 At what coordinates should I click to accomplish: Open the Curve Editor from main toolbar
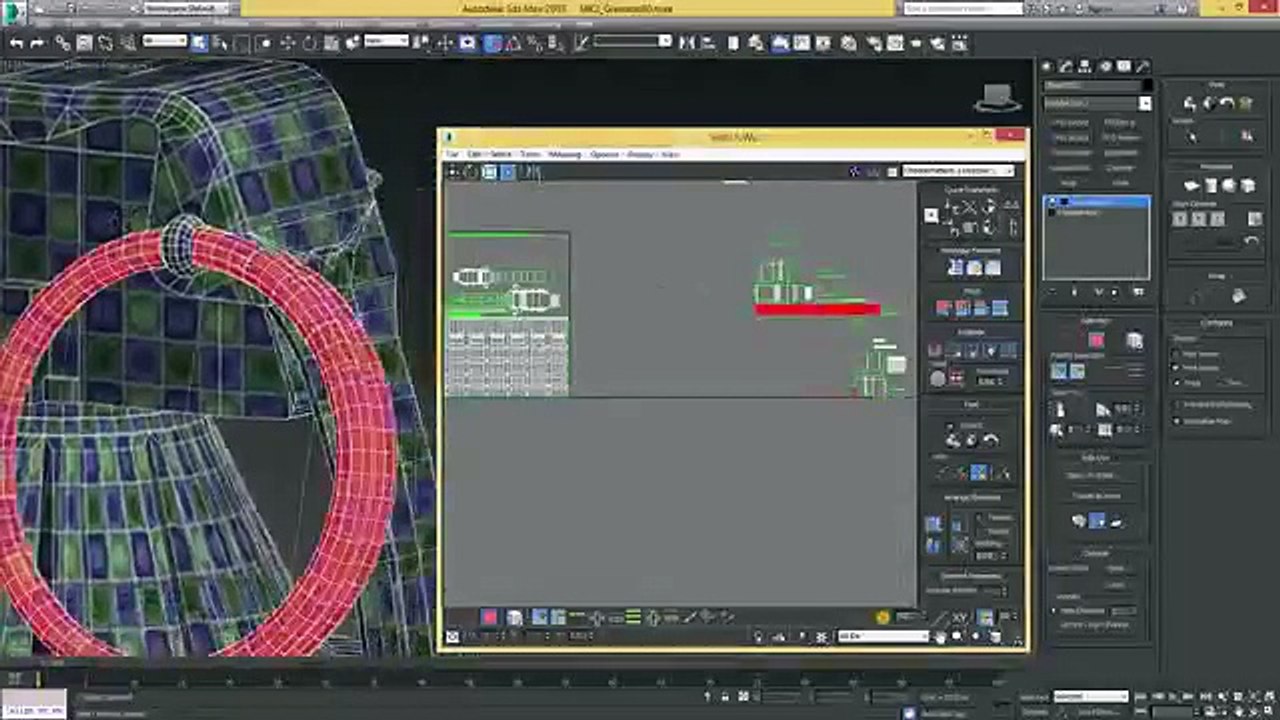801,43
